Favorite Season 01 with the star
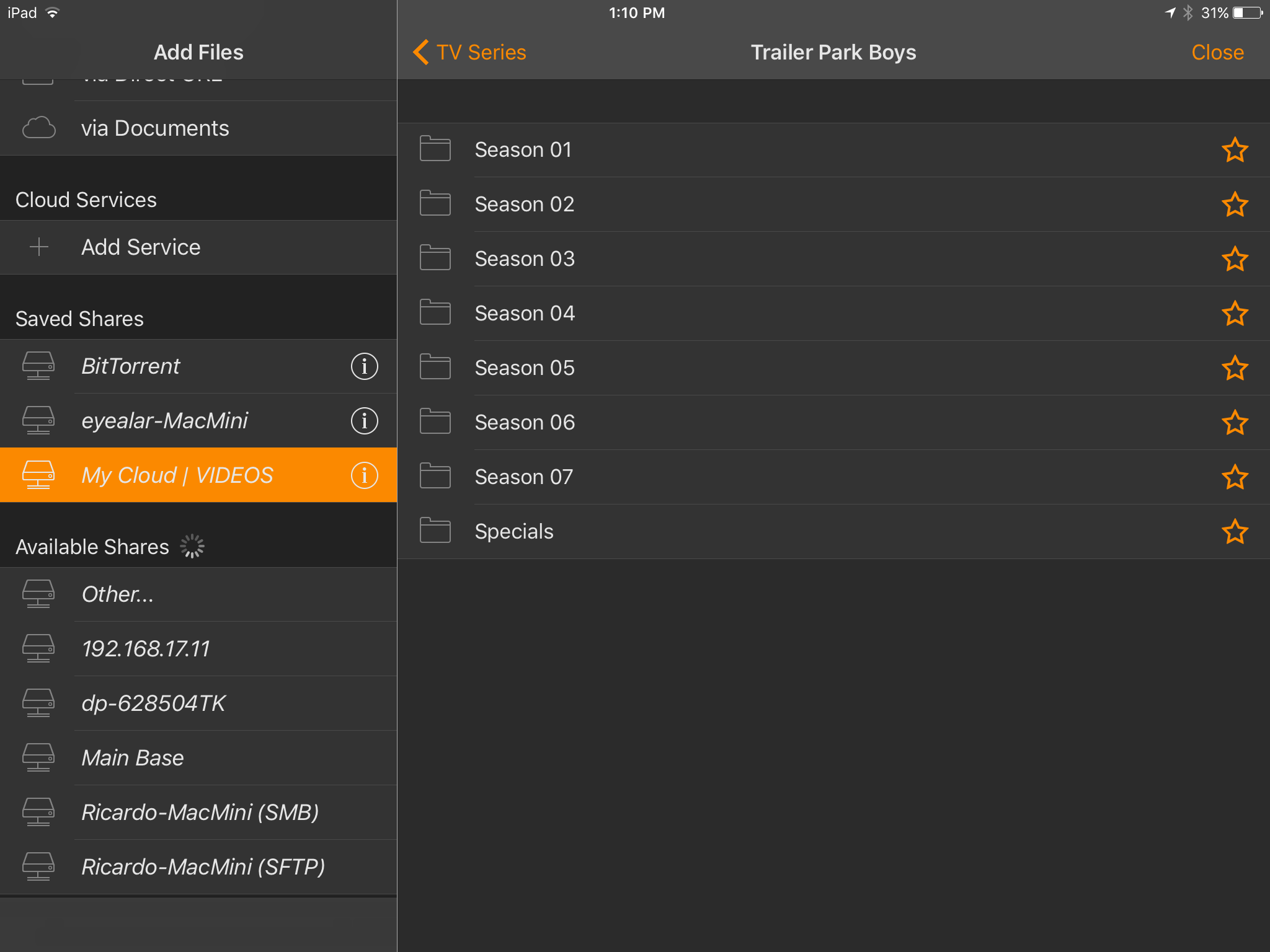The image size is (1270, 952). (1234, 150)
